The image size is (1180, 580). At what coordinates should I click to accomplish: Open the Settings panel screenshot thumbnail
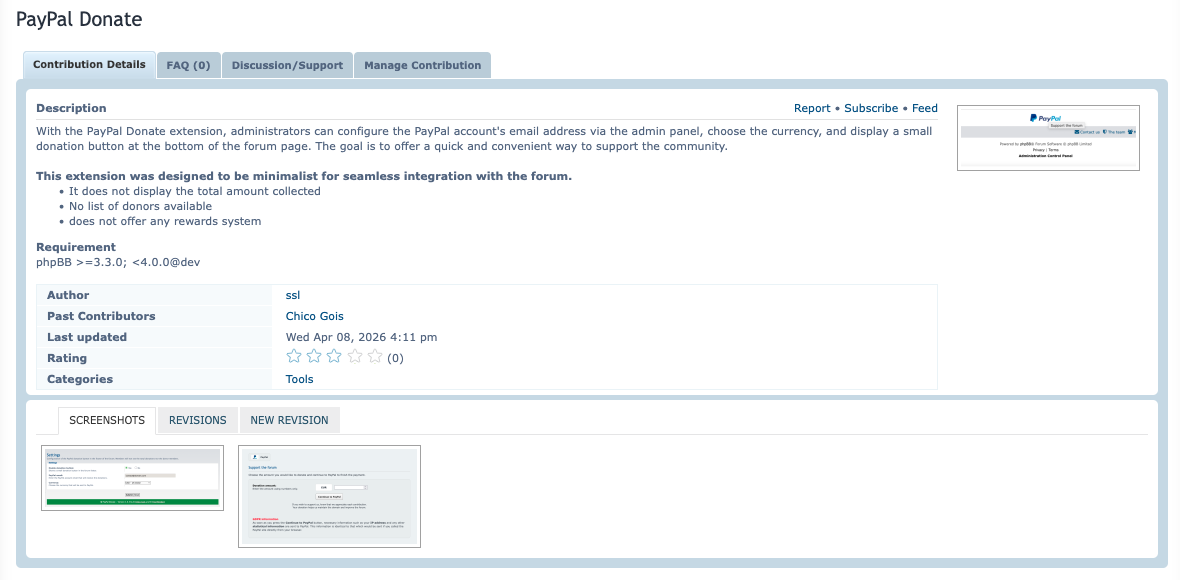pyautogui.click(x=132, y=478)
